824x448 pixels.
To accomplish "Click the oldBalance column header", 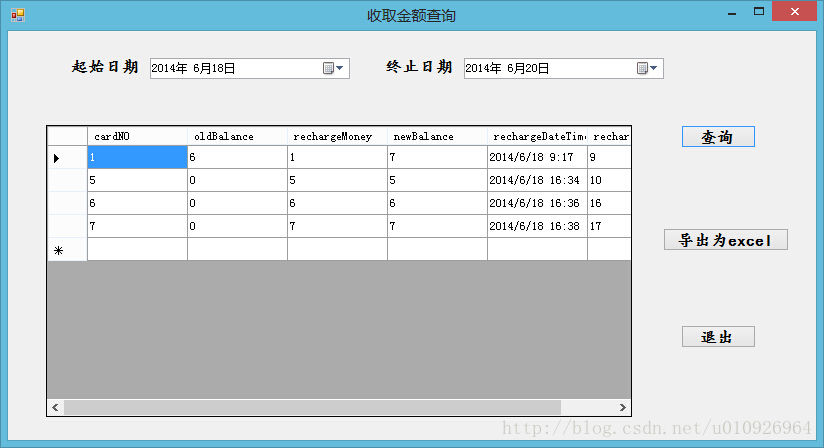I will tap(237, 136).
